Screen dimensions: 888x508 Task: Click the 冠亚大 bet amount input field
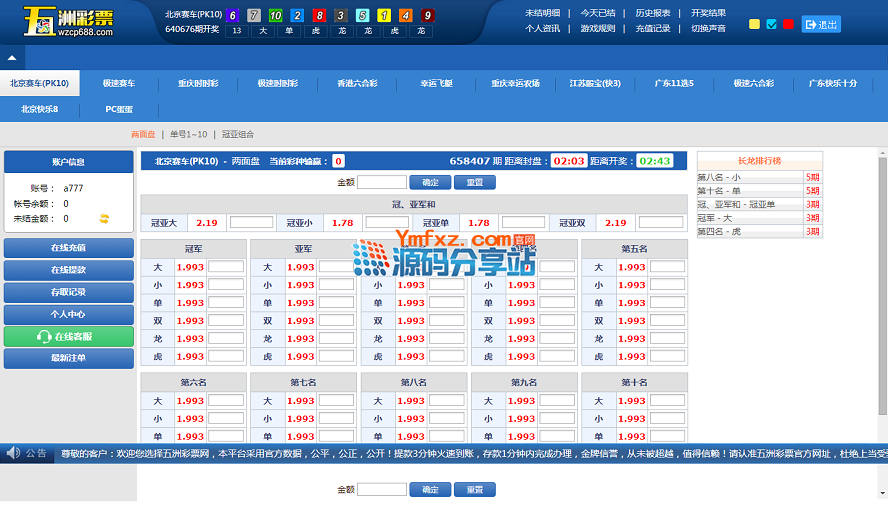tap(251, 223)
